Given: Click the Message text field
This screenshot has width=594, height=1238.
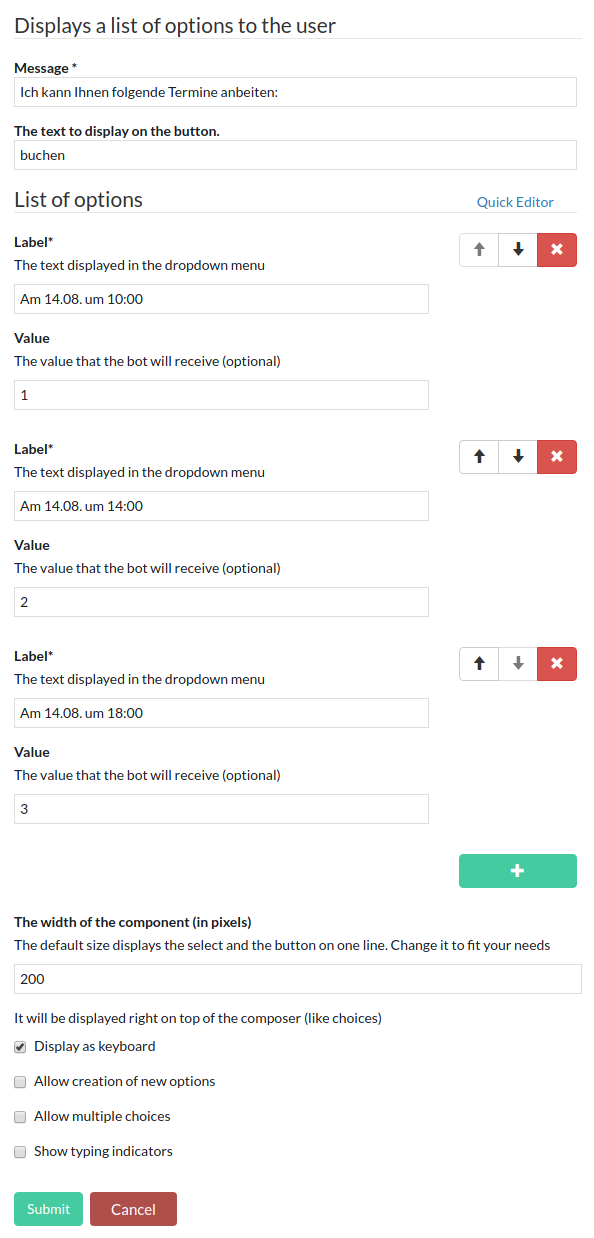Looking at the screenshot, I should [x=296, y=91].
